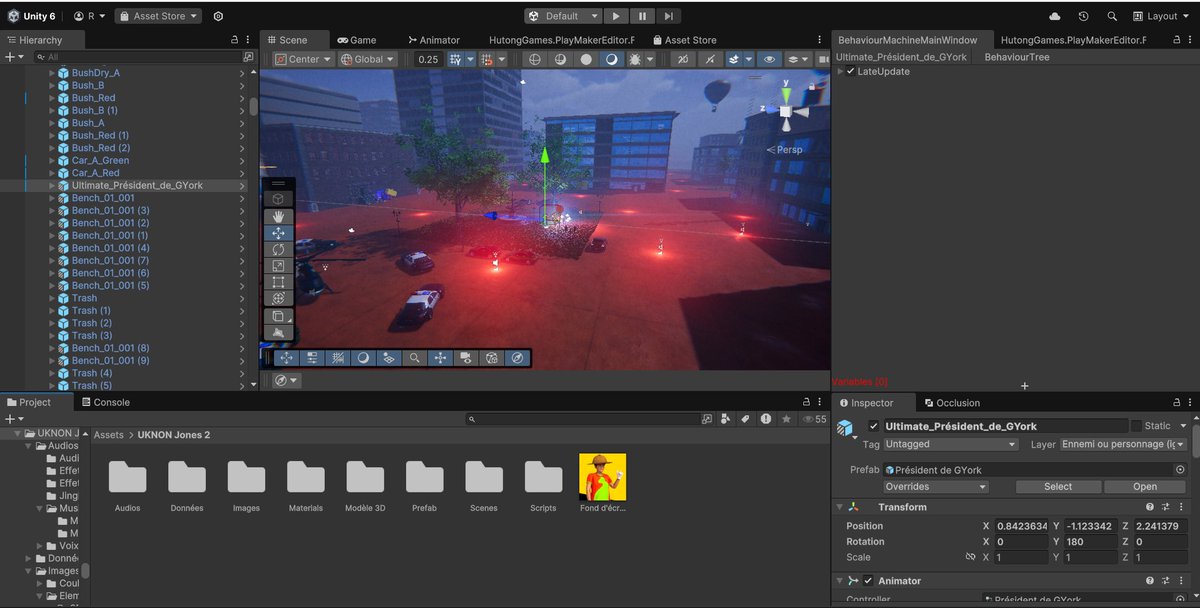Enable the Static checkbox
The width and height of the screenshot is (1200, 608).
click(x=1135, y=426)
